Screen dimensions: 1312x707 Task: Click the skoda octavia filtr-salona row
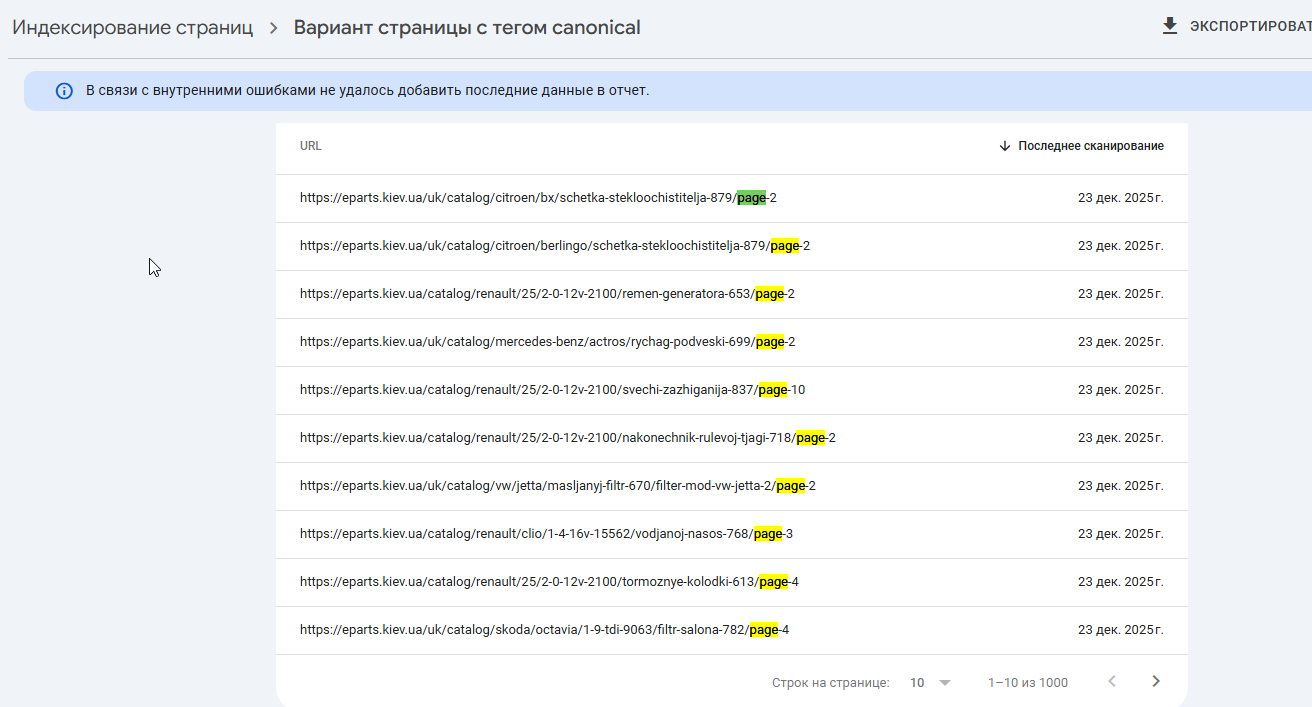tap(544, 630)
